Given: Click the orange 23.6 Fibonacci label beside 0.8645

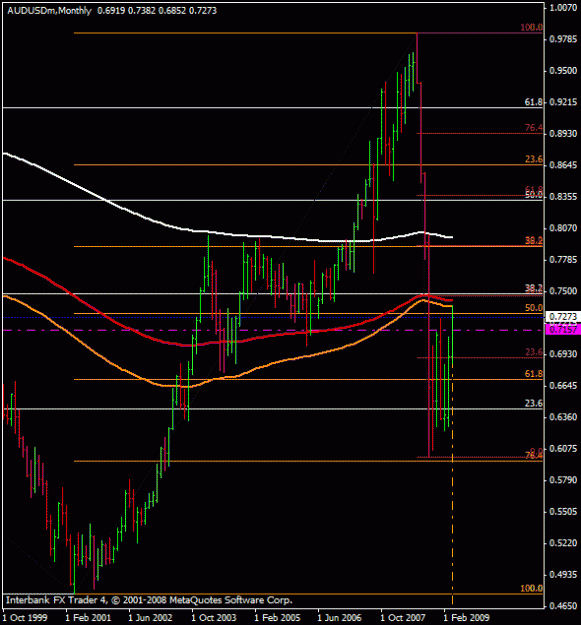Looking at the screenshot, I should [534, 159].
